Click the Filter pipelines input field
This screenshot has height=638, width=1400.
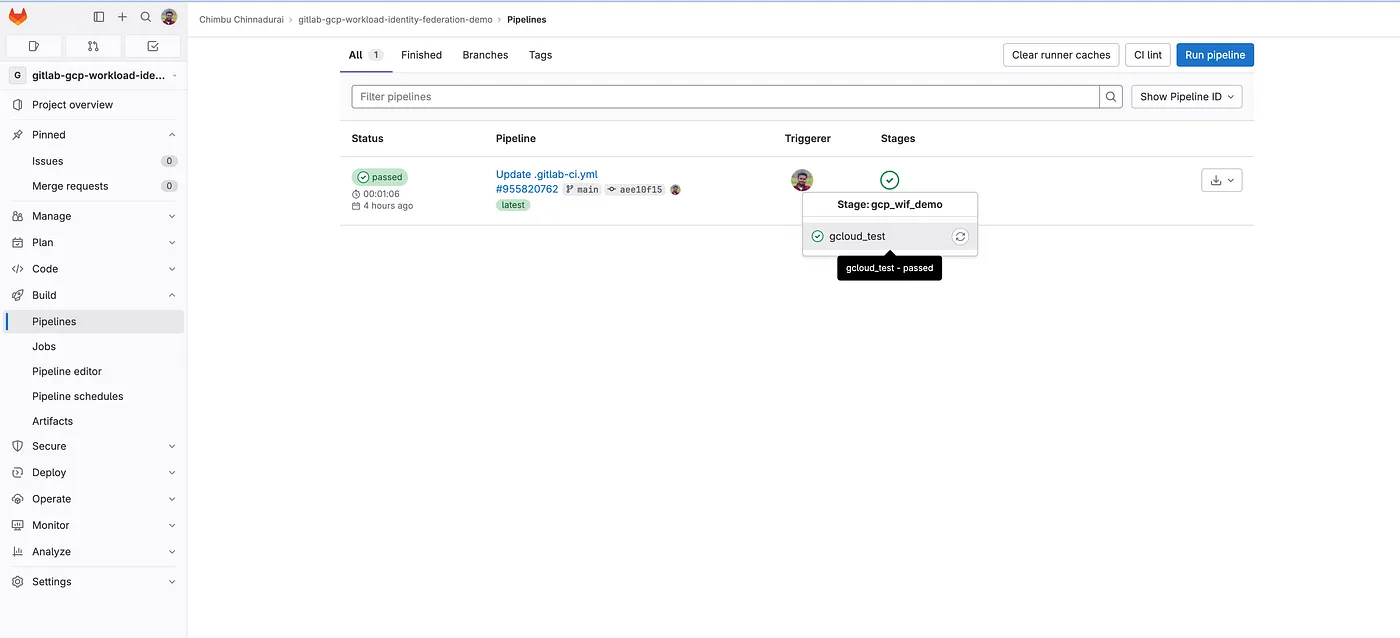pos(725,97)
